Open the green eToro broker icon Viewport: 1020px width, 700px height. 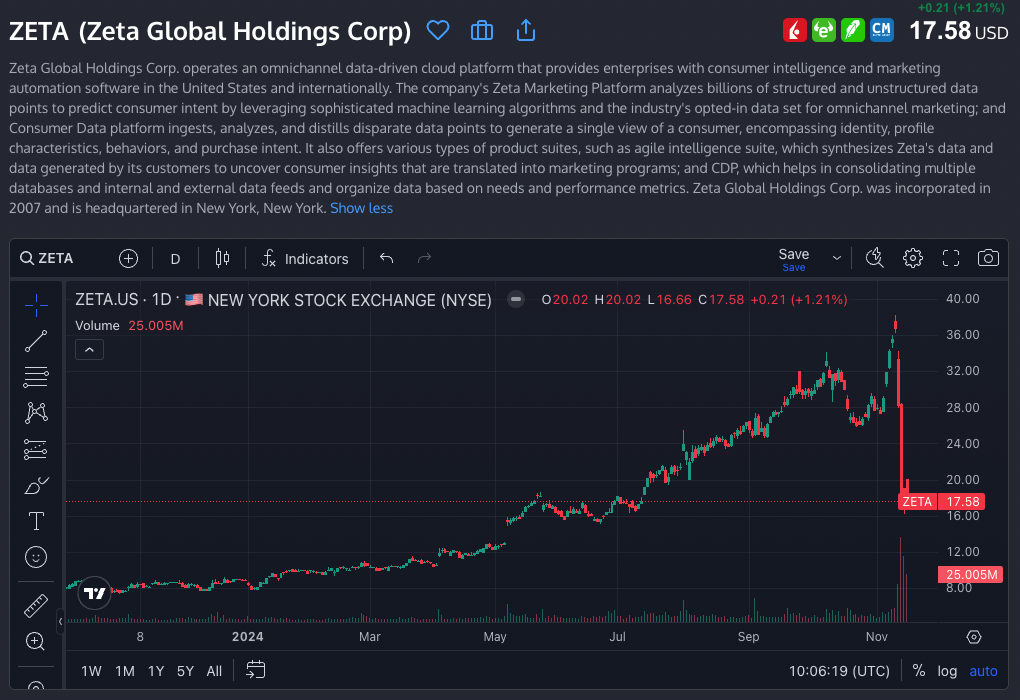pyautogui.click(x=824, y=30)
